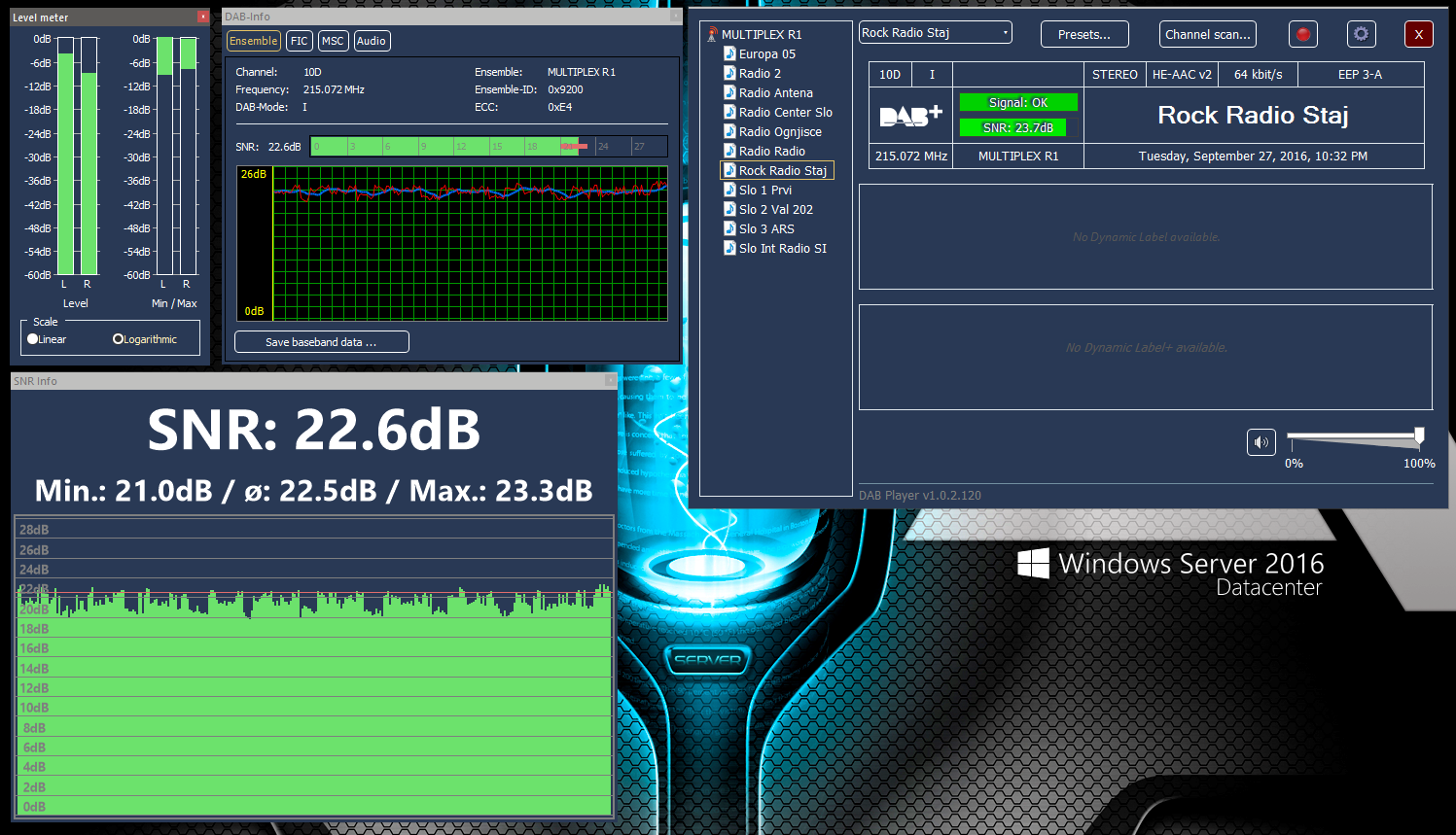Screen dimensions: 1456x835
Task: Click the Radio Ognjisce music note icon
Action: 729,131
